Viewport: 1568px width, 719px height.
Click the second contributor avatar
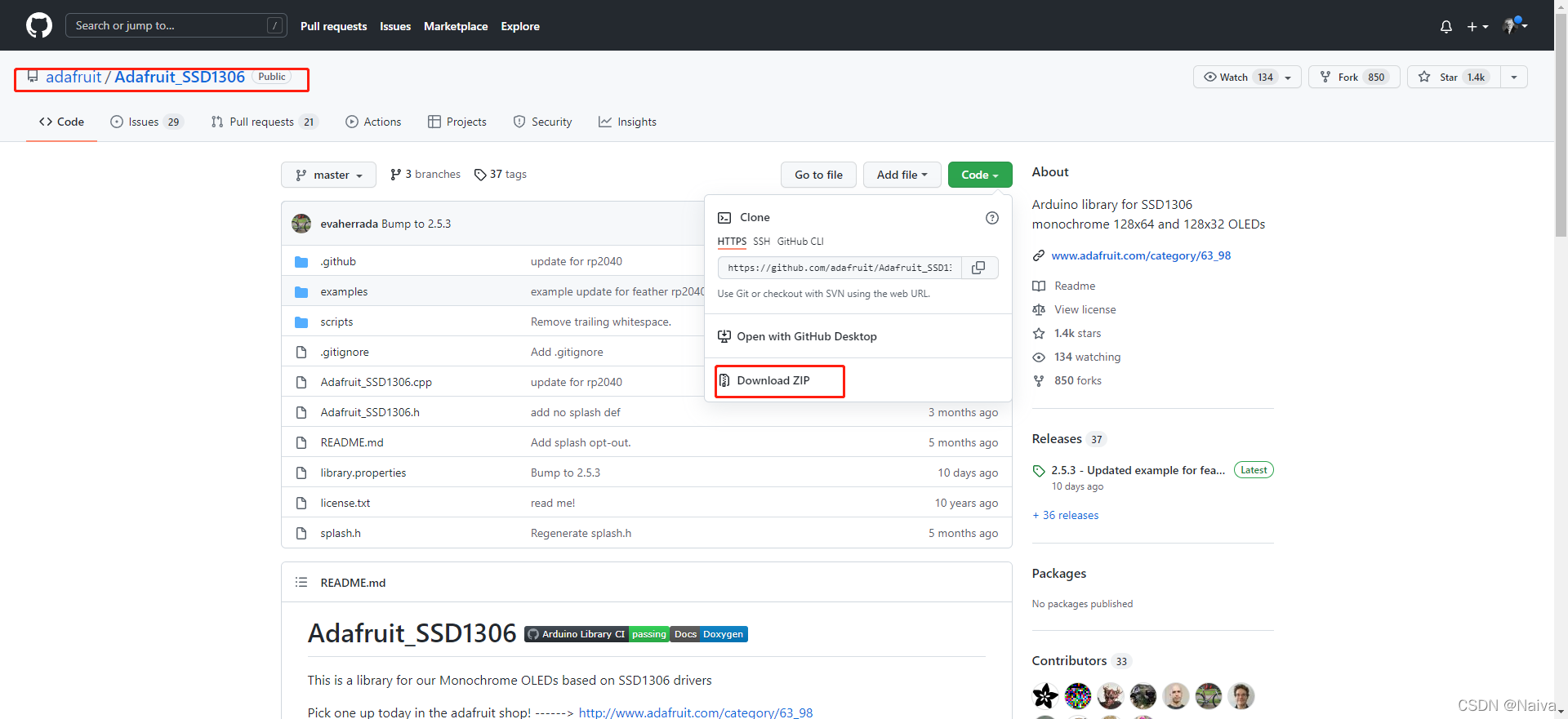[1078, 696]
